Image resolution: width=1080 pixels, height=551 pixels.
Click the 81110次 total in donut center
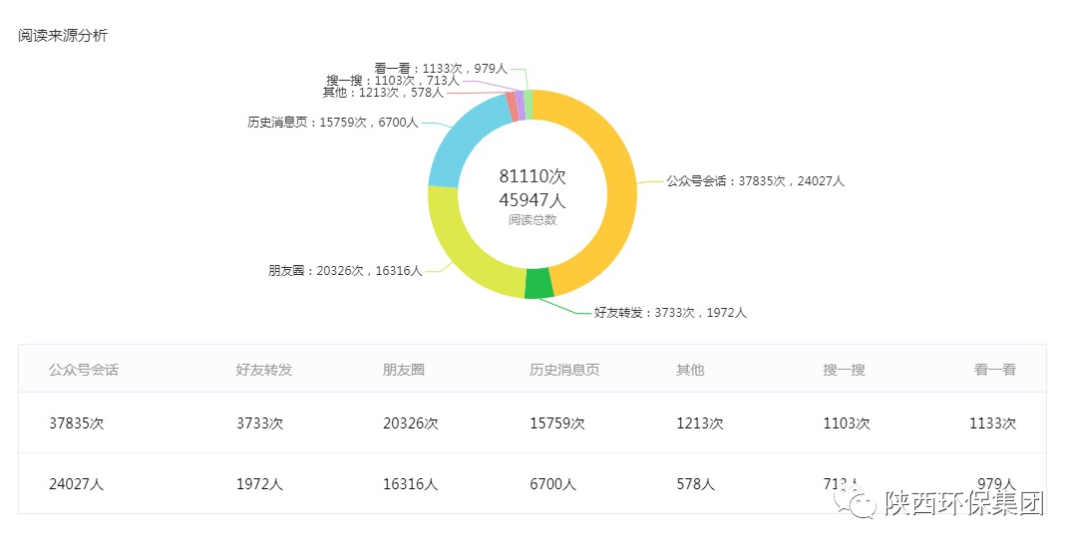tap(532, 176)
